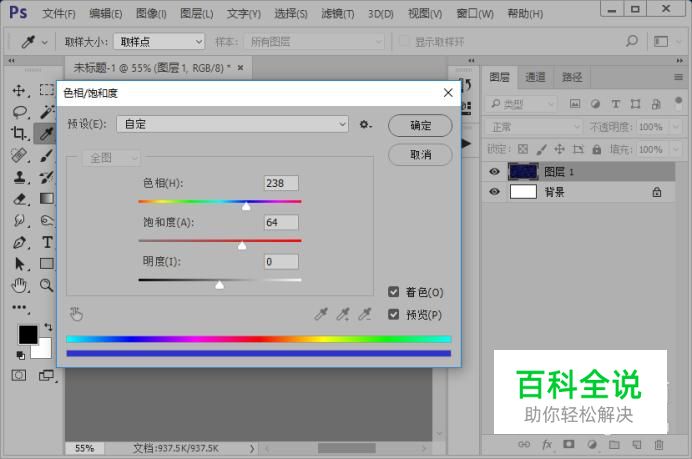The image size is (692, 459).
Task: Open the 全图 channel range dropdown
Action: (x=112, y=158)
